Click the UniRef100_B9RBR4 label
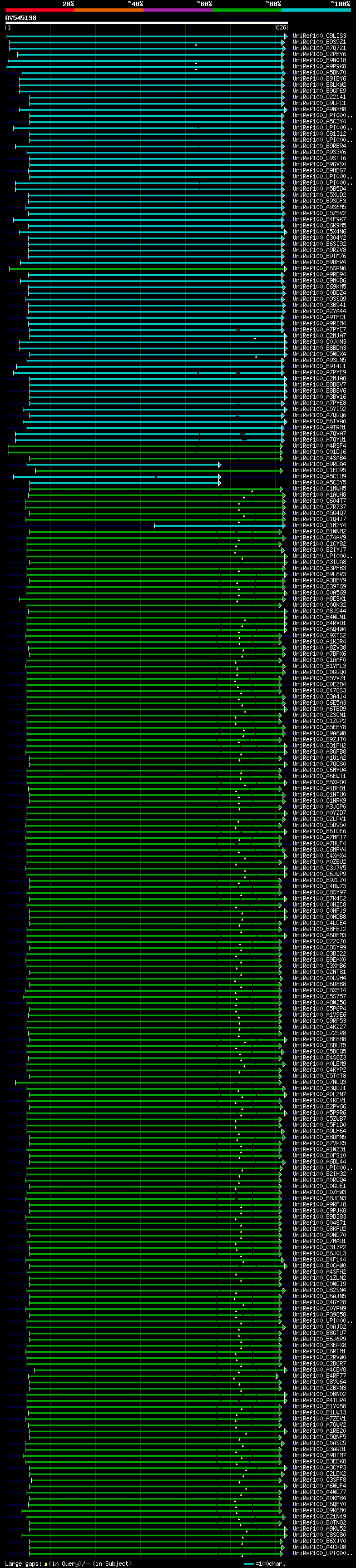This screenshot has width=356, height=1568. [319, 146]
